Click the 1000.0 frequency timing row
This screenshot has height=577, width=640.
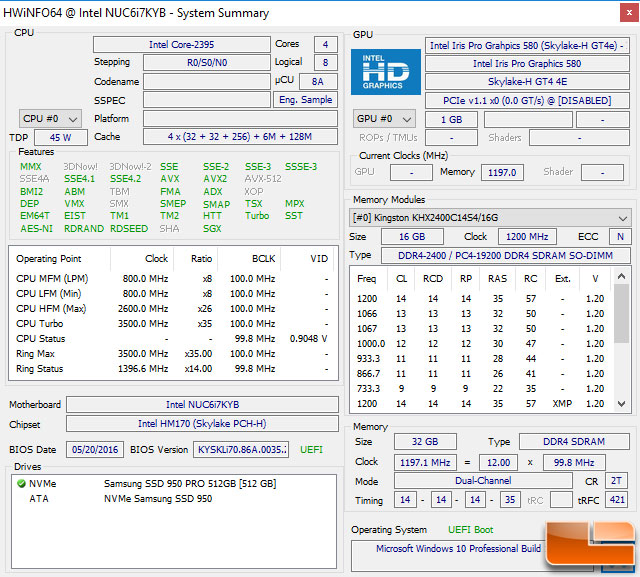(480, 344)
